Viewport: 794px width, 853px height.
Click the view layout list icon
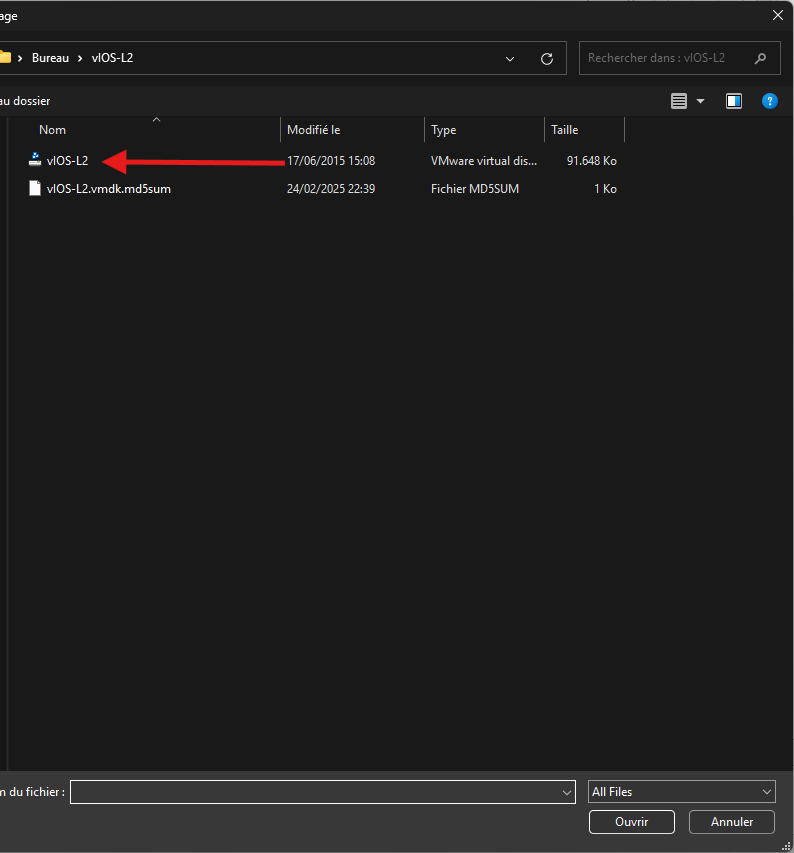pyautogui.click(x=679, y=101)
